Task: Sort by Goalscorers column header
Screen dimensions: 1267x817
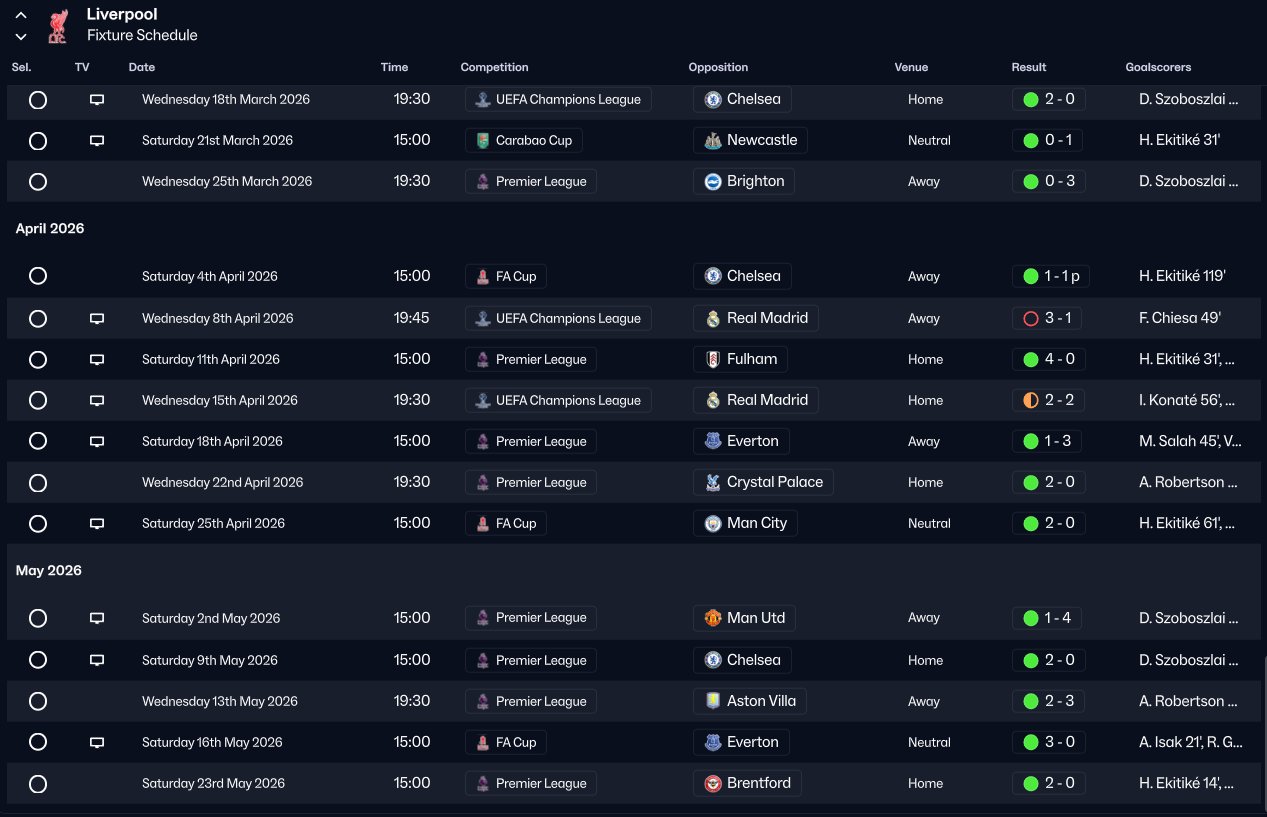Action: [x=1158, y=67]
